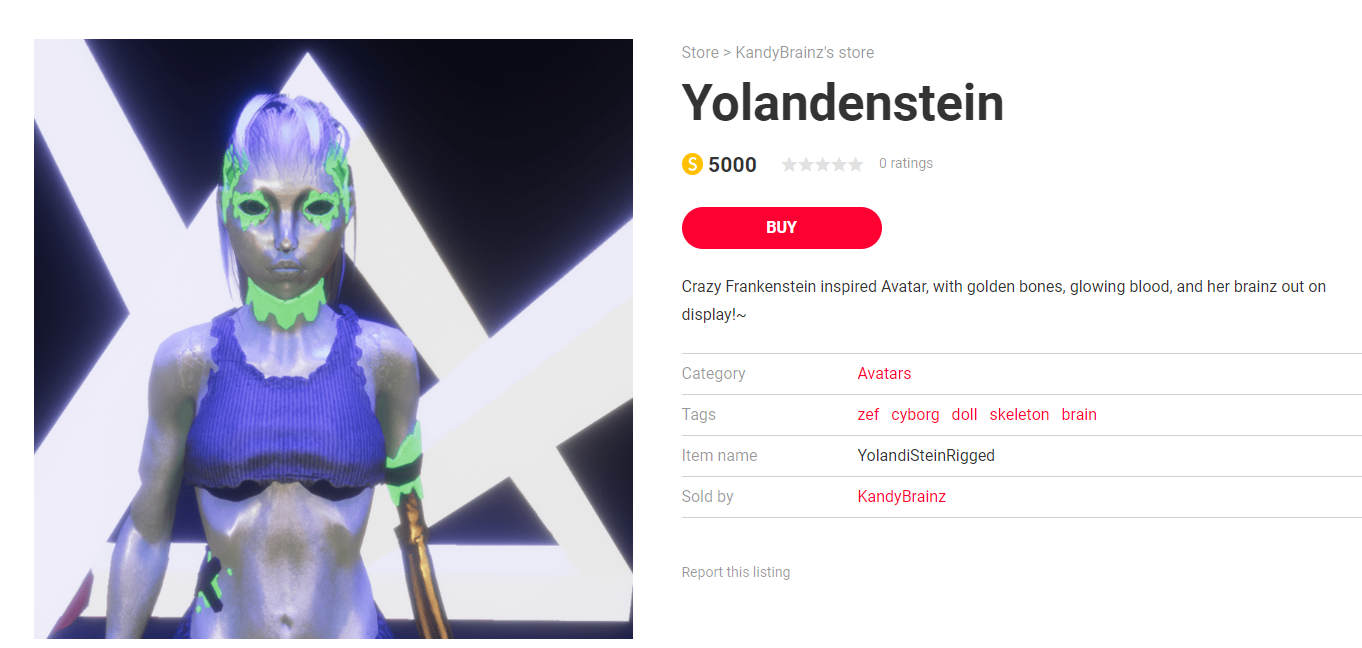1362x648 pixels.
Task: Click the item name YolandiSteinRigged
Action: point(926,455)
